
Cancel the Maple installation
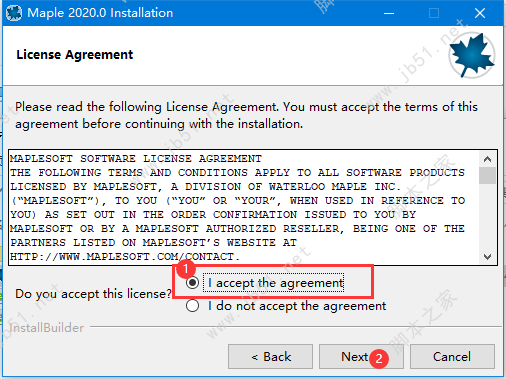click(452, 357)
